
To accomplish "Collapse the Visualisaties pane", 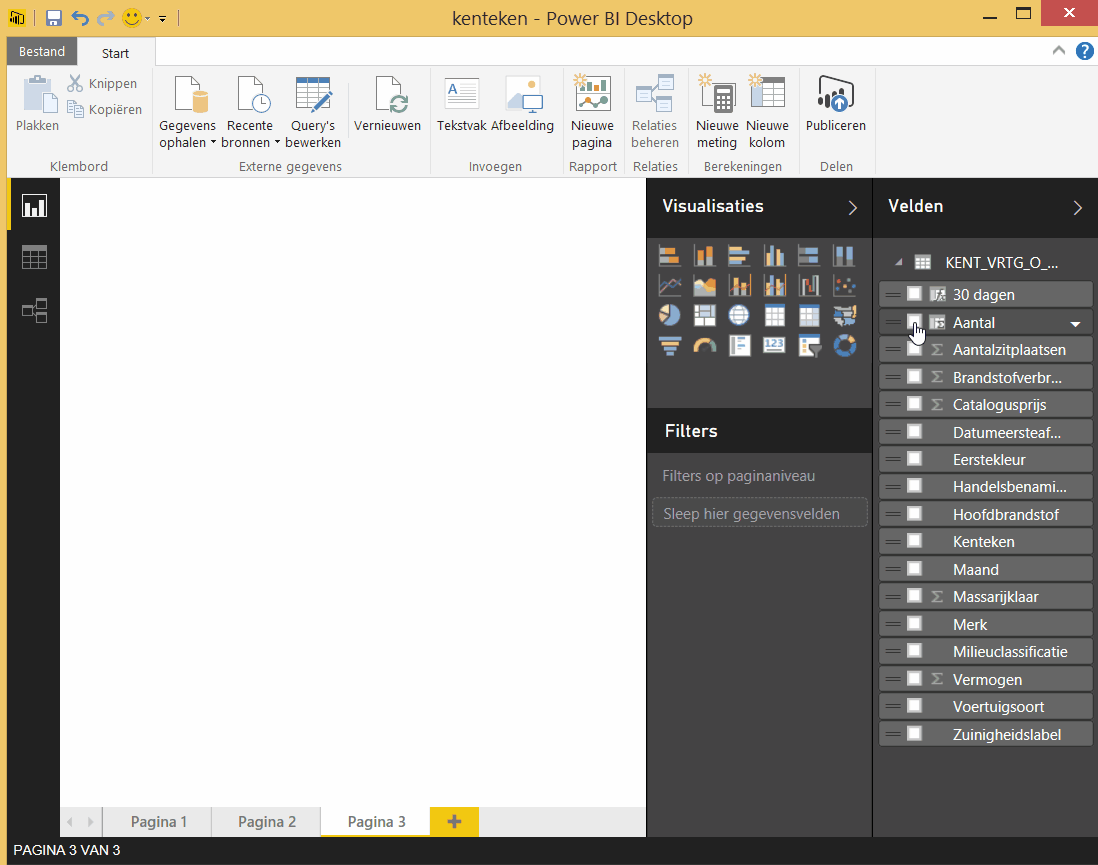I will click(x=852, y=208).
